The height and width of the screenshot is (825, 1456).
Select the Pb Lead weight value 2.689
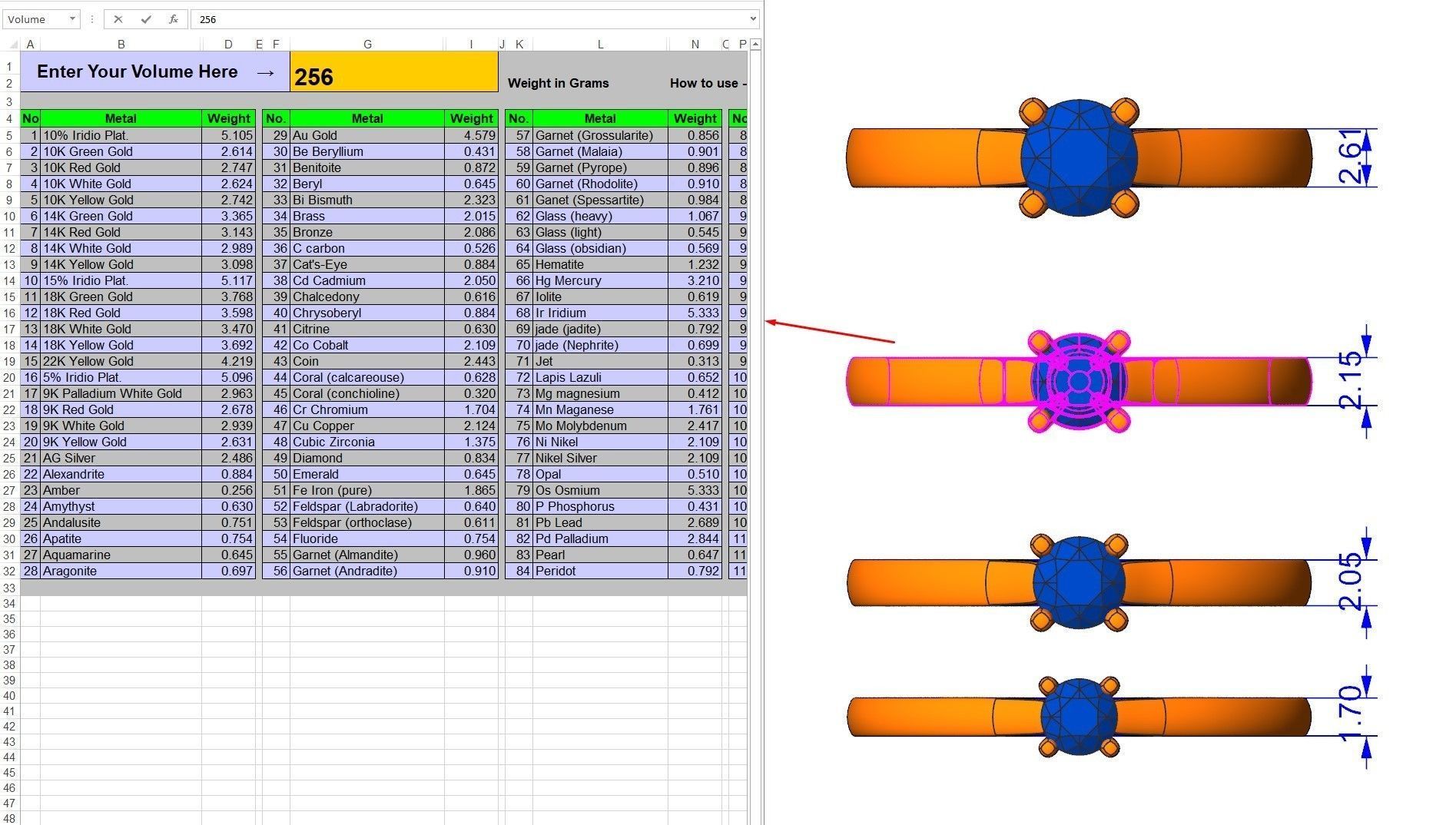[695, 522]
